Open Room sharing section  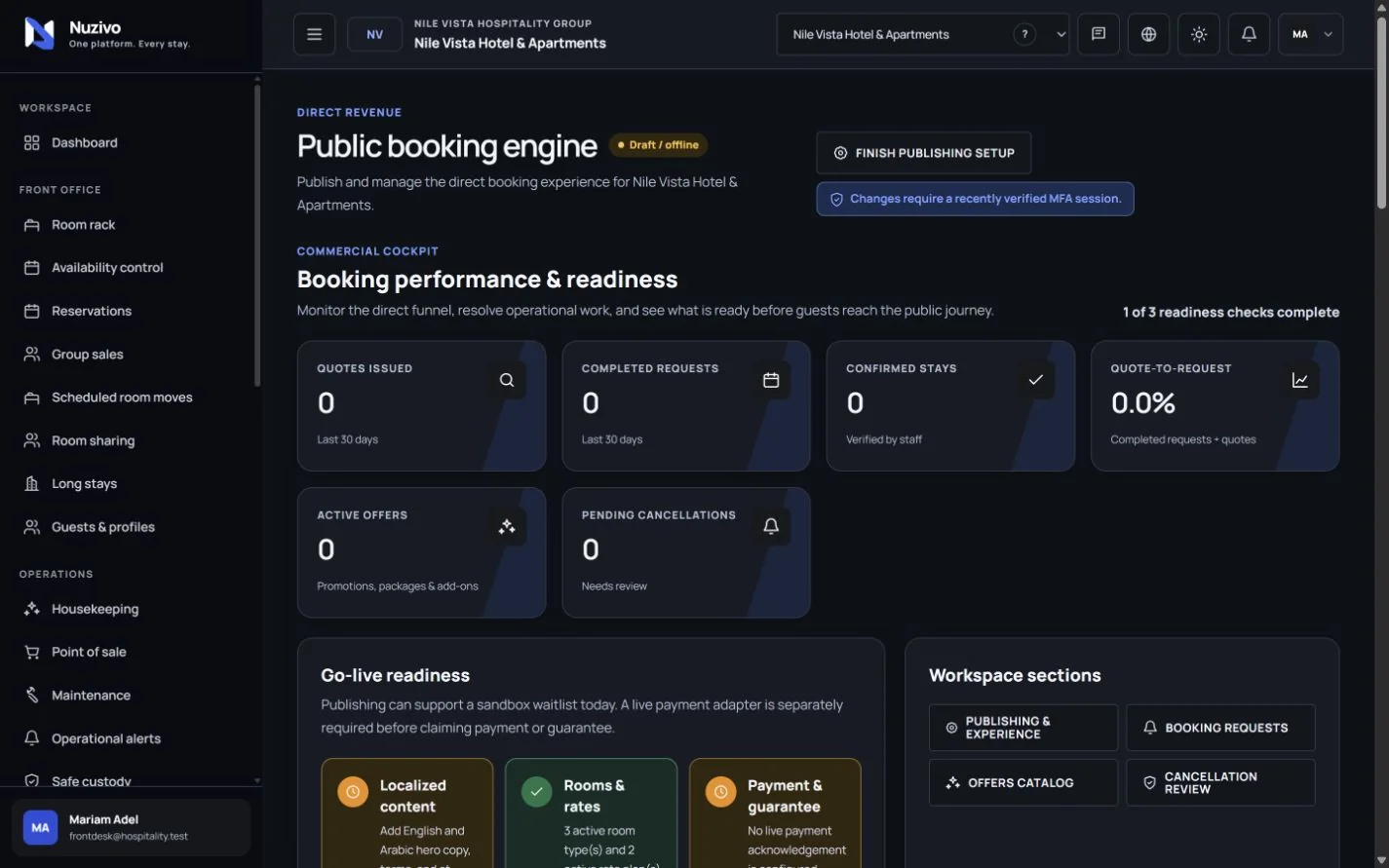[x=127, y=441]
